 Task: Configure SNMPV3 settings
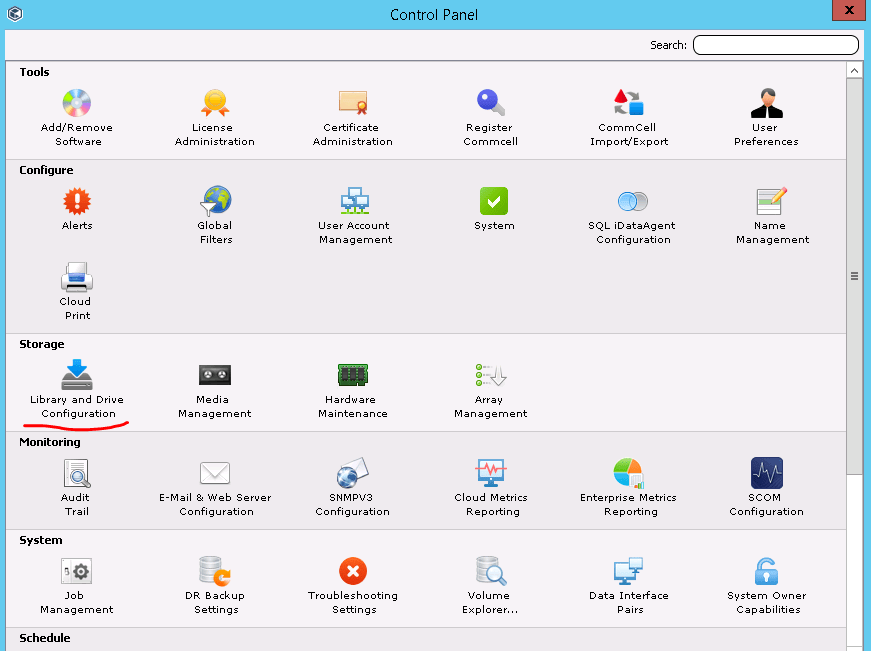tap(352, 487)
